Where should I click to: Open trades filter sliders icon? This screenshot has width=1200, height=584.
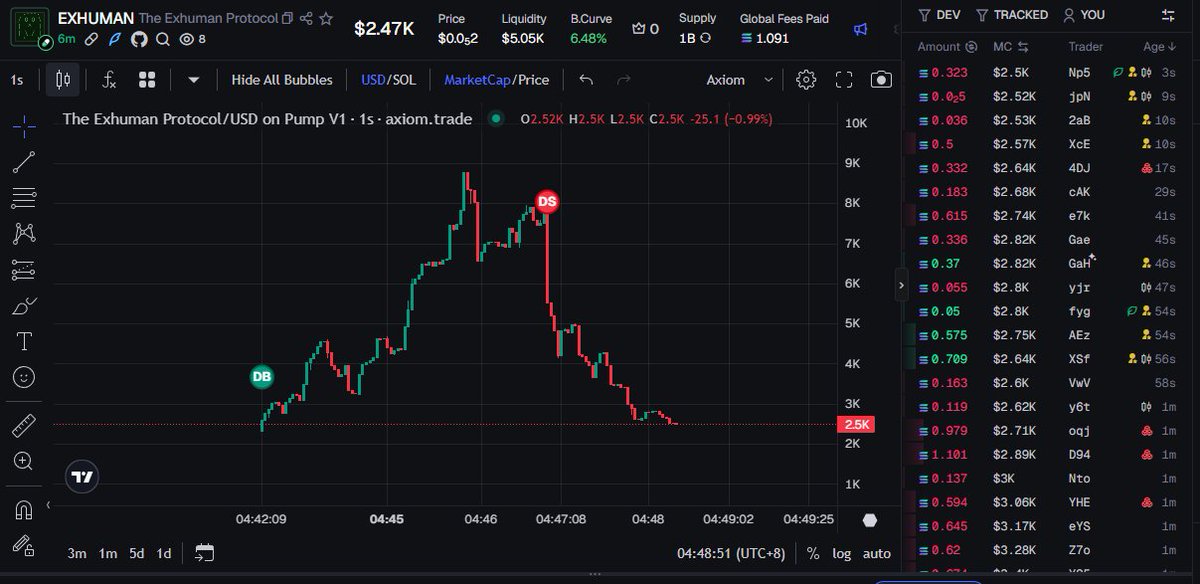tap(1168, 15)
